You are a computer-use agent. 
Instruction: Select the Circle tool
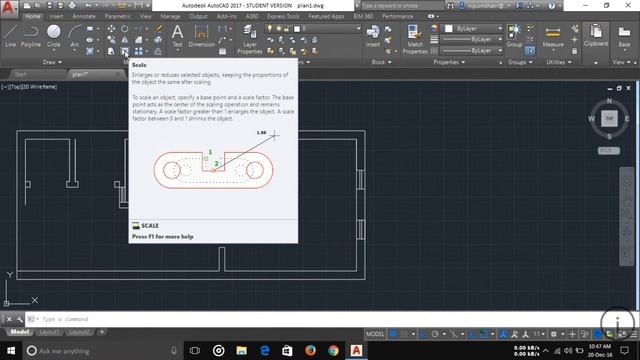click(x=53, y=36)
